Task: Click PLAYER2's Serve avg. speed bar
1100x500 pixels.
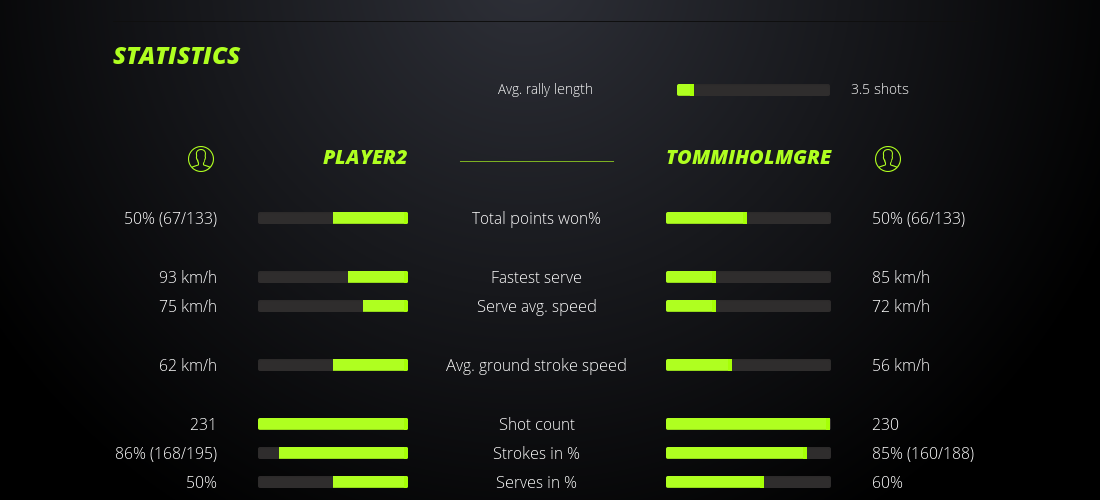Action: [333, 306]
